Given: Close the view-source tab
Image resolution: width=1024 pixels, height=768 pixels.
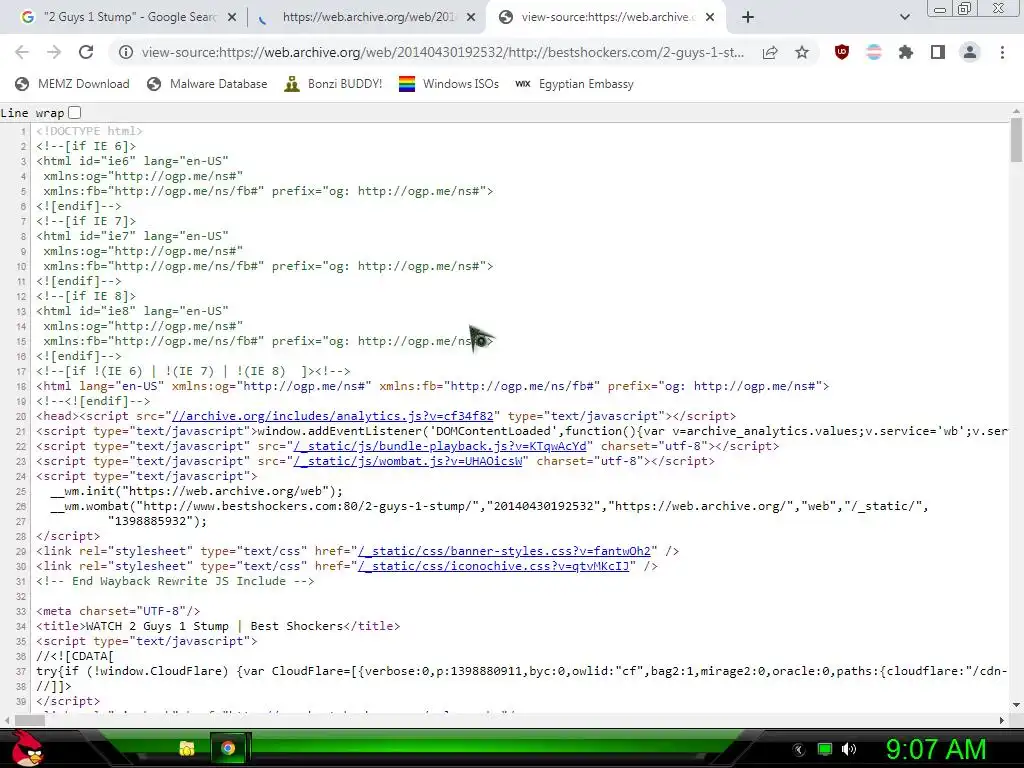Looking at the screenshot, I should (x=711, y=18).
